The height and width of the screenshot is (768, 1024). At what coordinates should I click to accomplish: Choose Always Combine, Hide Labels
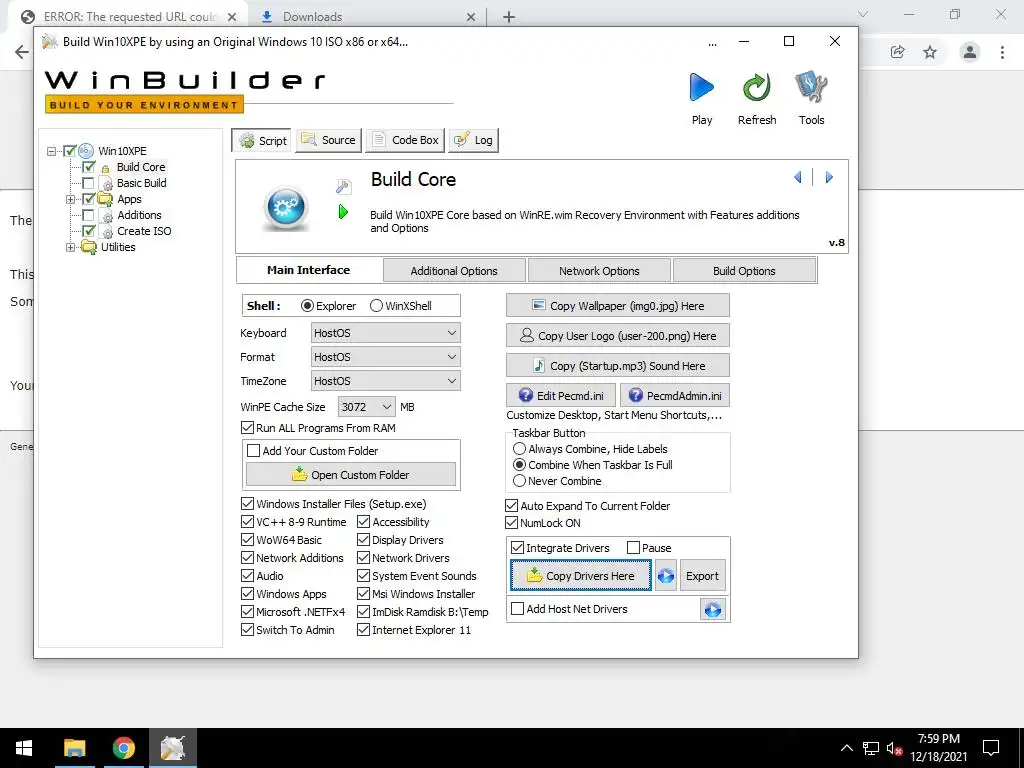pos(519,449)
